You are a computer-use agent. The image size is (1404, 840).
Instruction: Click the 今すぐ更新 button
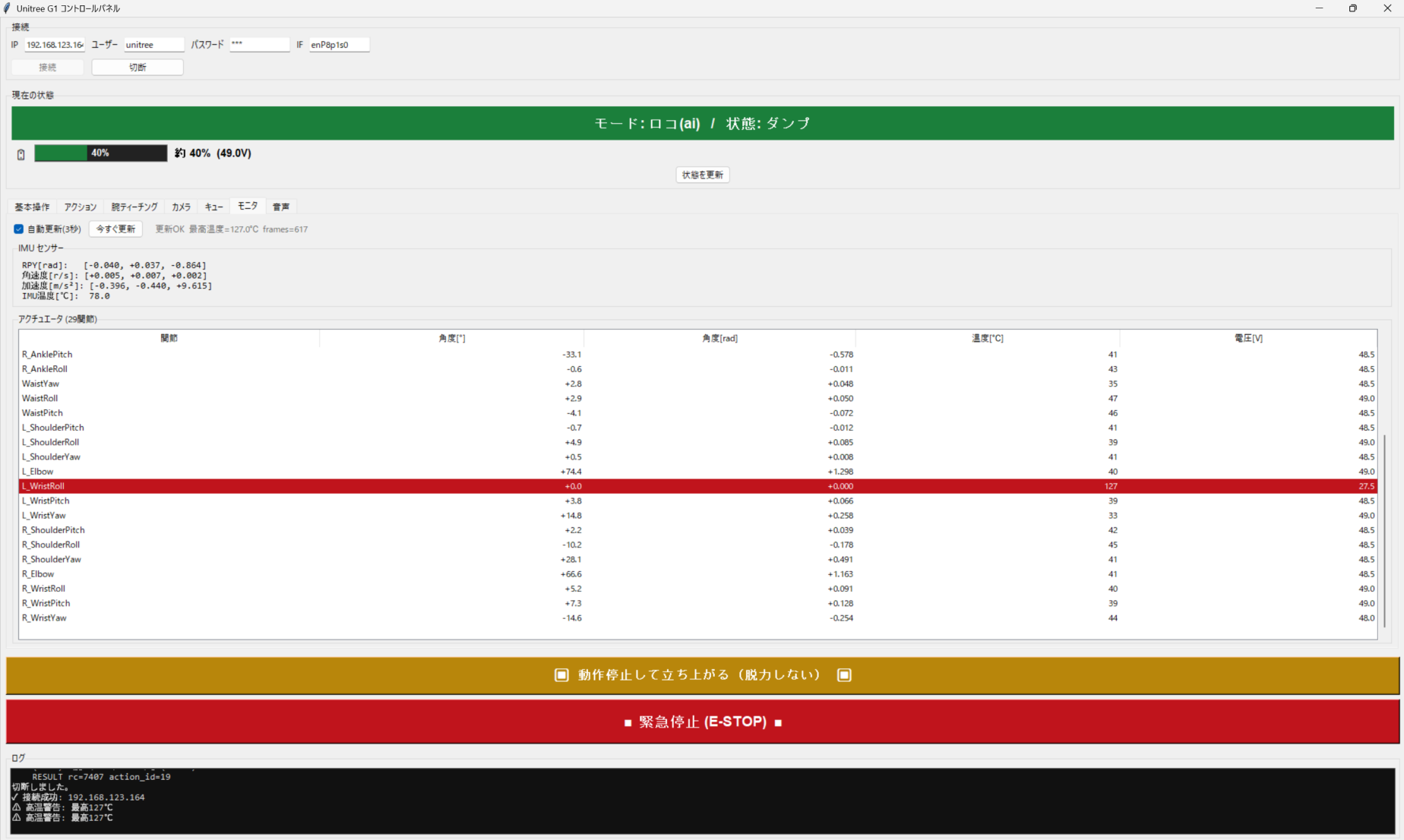[115, 229]
